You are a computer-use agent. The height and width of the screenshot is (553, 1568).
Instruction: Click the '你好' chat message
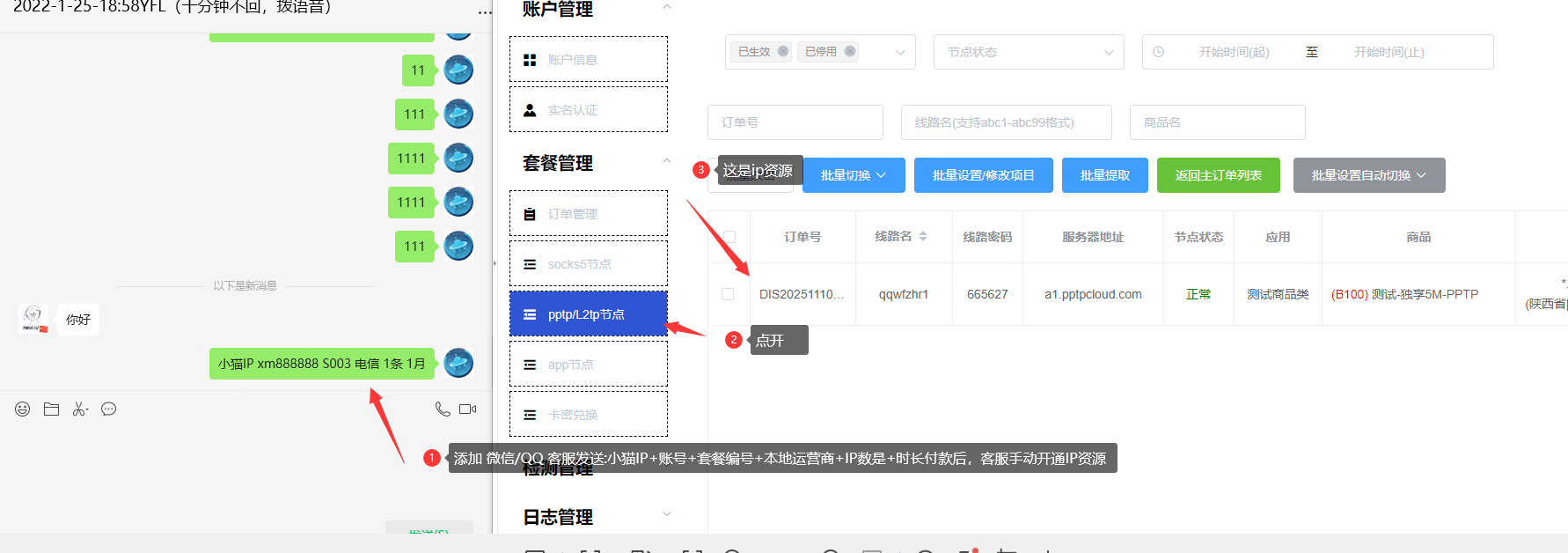coord(78,319)
